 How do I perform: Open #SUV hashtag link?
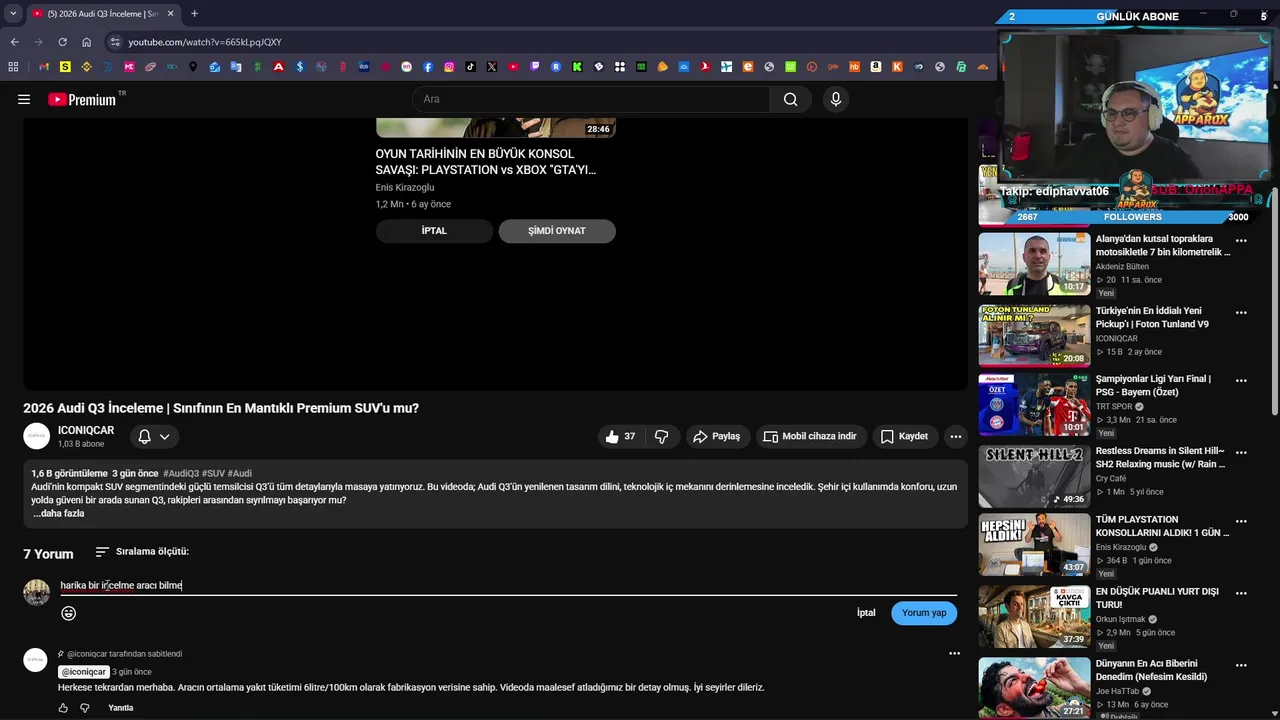[x=213, y=473]
